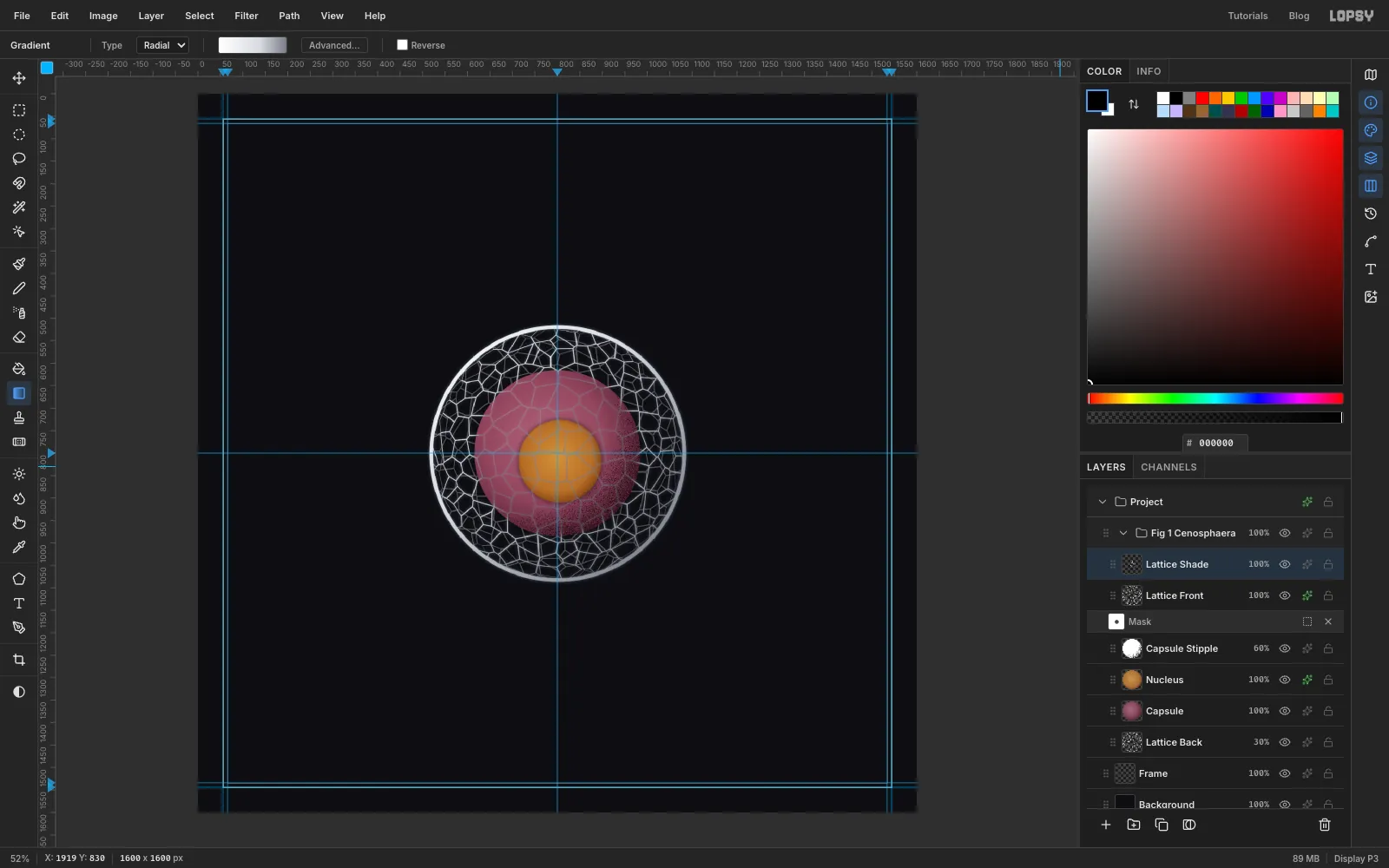
Task: Switch to the Info tab
Action: (1149, 71)
